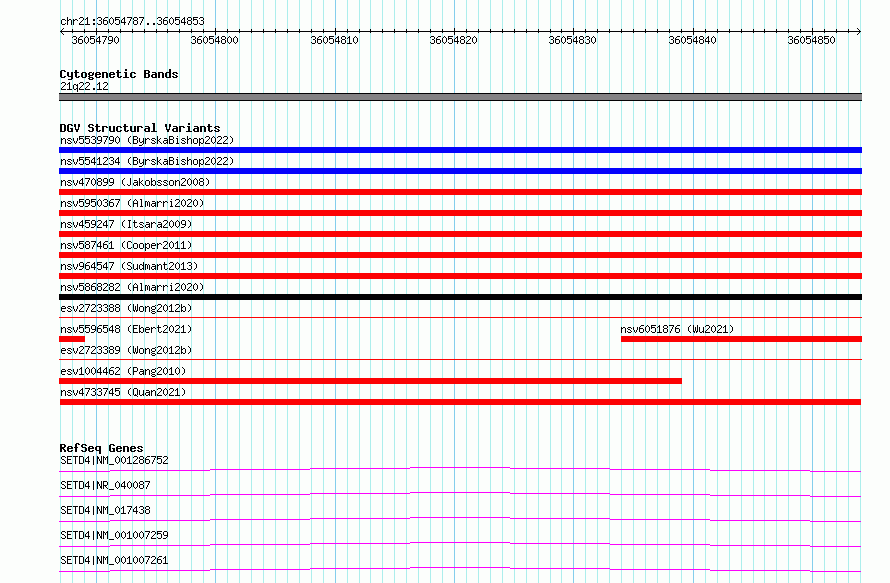890x583 pixels.
Task: Click nsv5868282 (Almarri2020) variant label
Action: click(132, 287)
